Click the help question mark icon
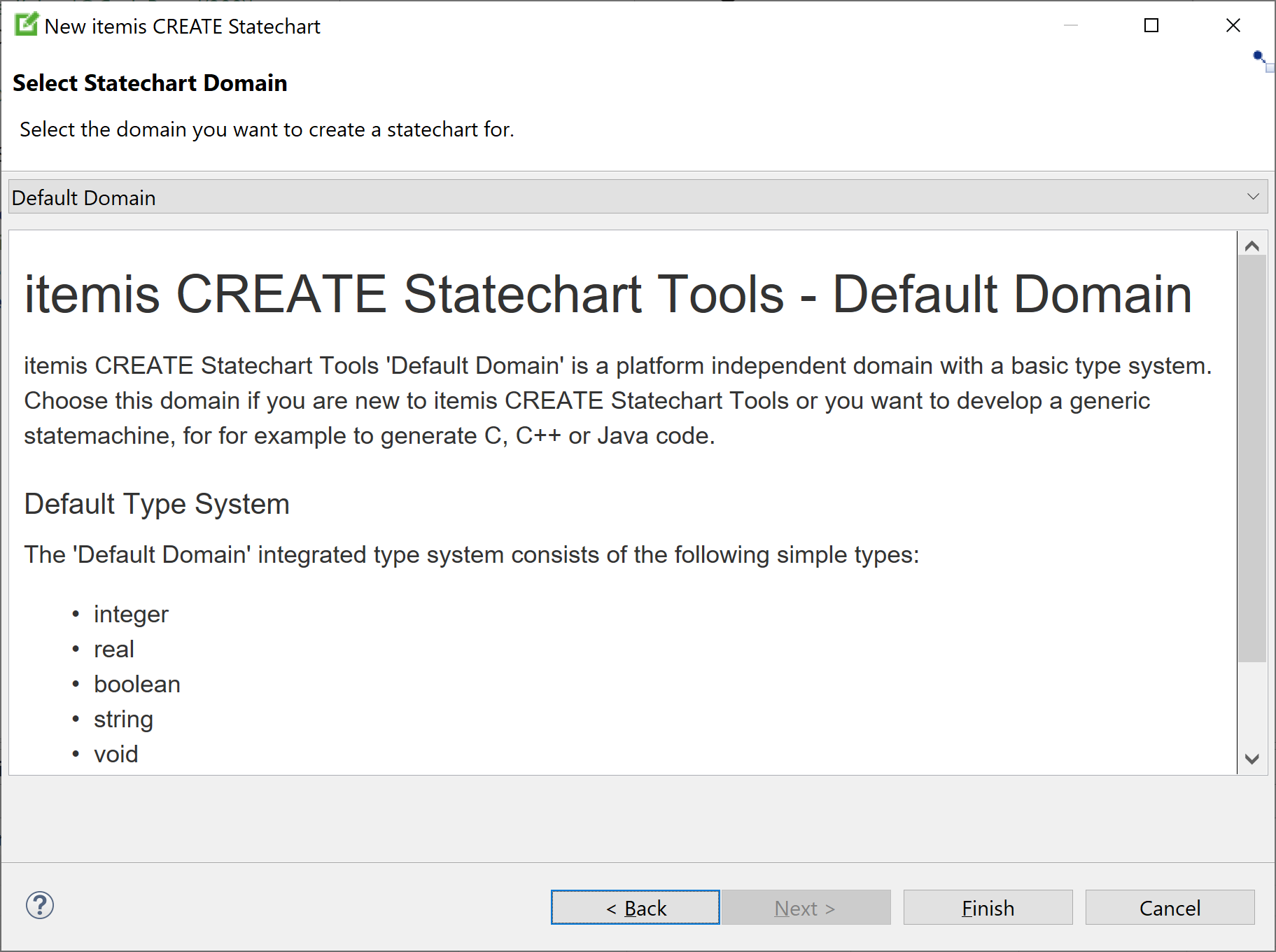Screen dimensions: 1276x952 40,905
